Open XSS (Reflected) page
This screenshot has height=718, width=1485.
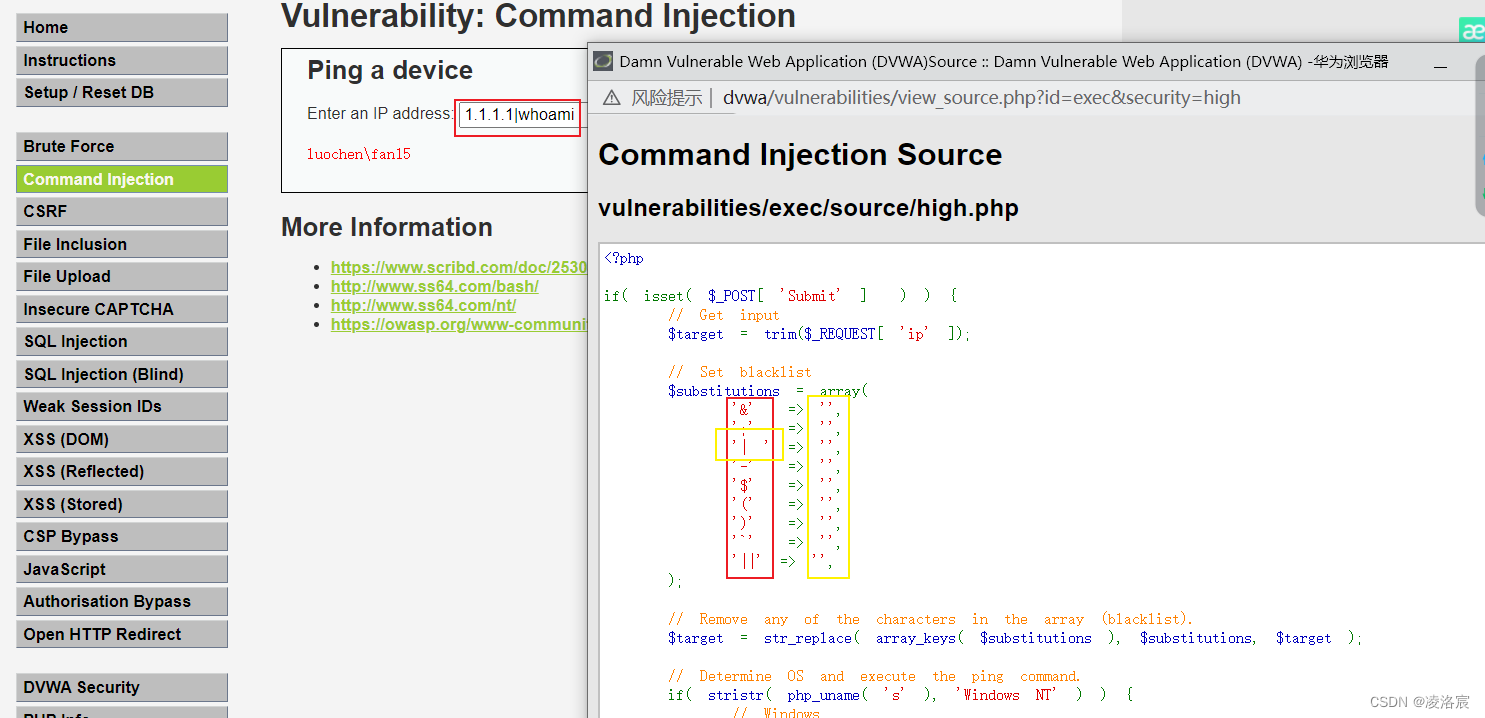click(121, 471)
